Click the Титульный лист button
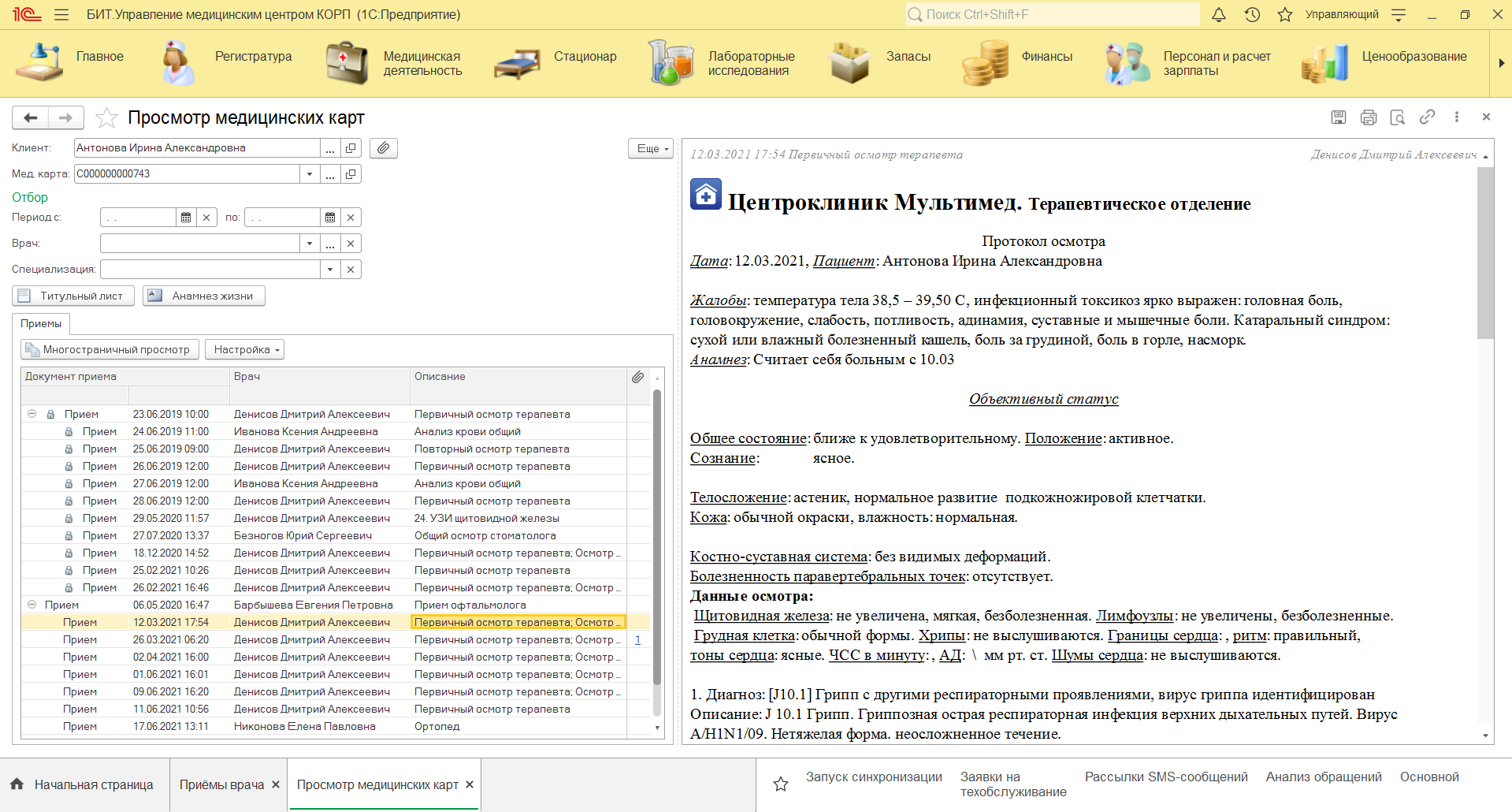 [73, 296]
